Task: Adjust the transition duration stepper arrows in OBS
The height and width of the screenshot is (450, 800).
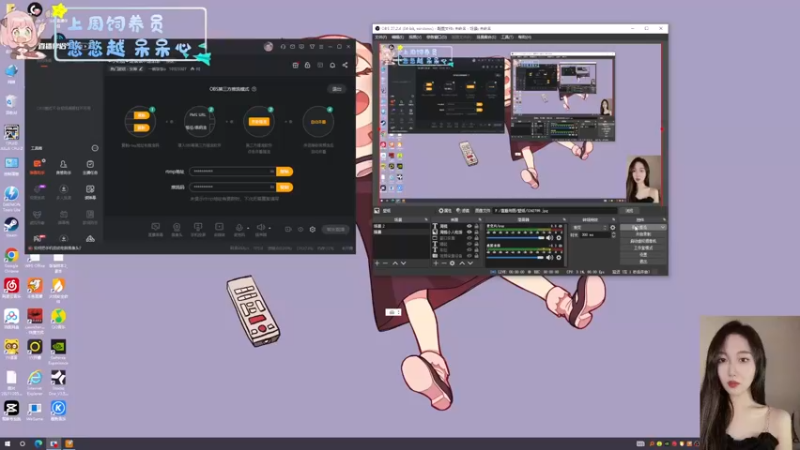Action: [x=613, y=235]
